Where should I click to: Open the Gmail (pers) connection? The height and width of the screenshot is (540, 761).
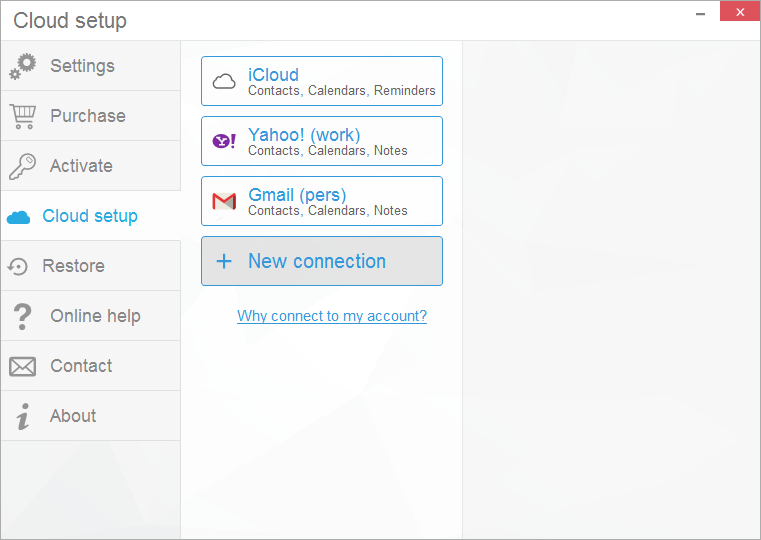point(322,201)
